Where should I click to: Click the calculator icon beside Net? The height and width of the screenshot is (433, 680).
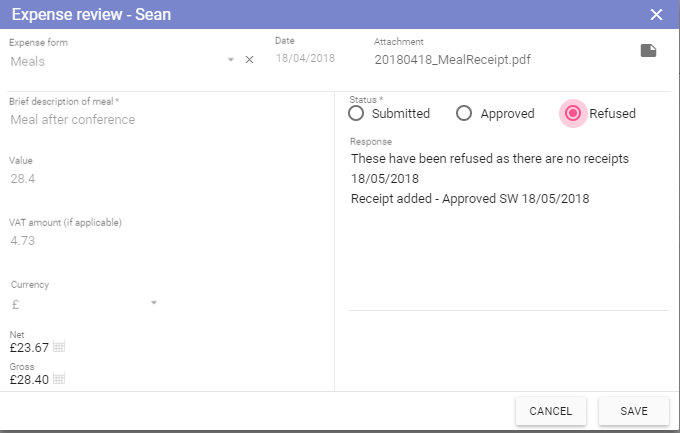(59, 347)
